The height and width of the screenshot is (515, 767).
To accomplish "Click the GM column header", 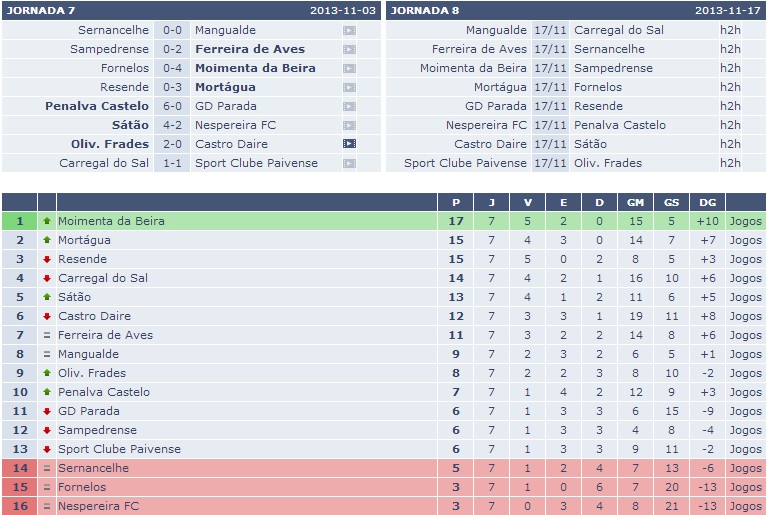I will (x=635, y=202).
